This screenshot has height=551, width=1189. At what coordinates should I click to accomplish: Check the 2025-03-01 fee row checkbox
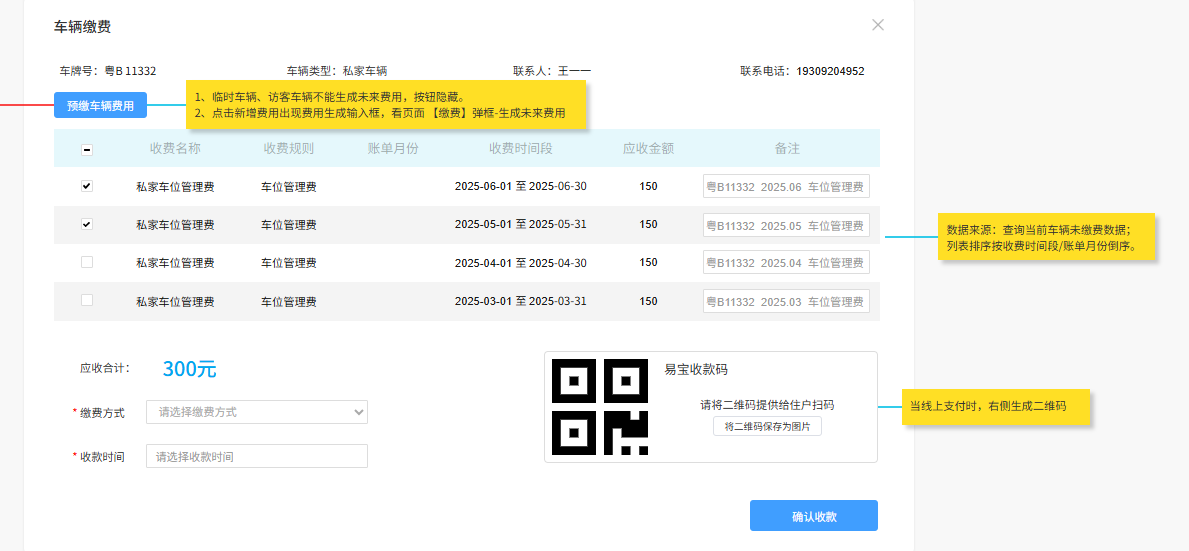[87, 300]
